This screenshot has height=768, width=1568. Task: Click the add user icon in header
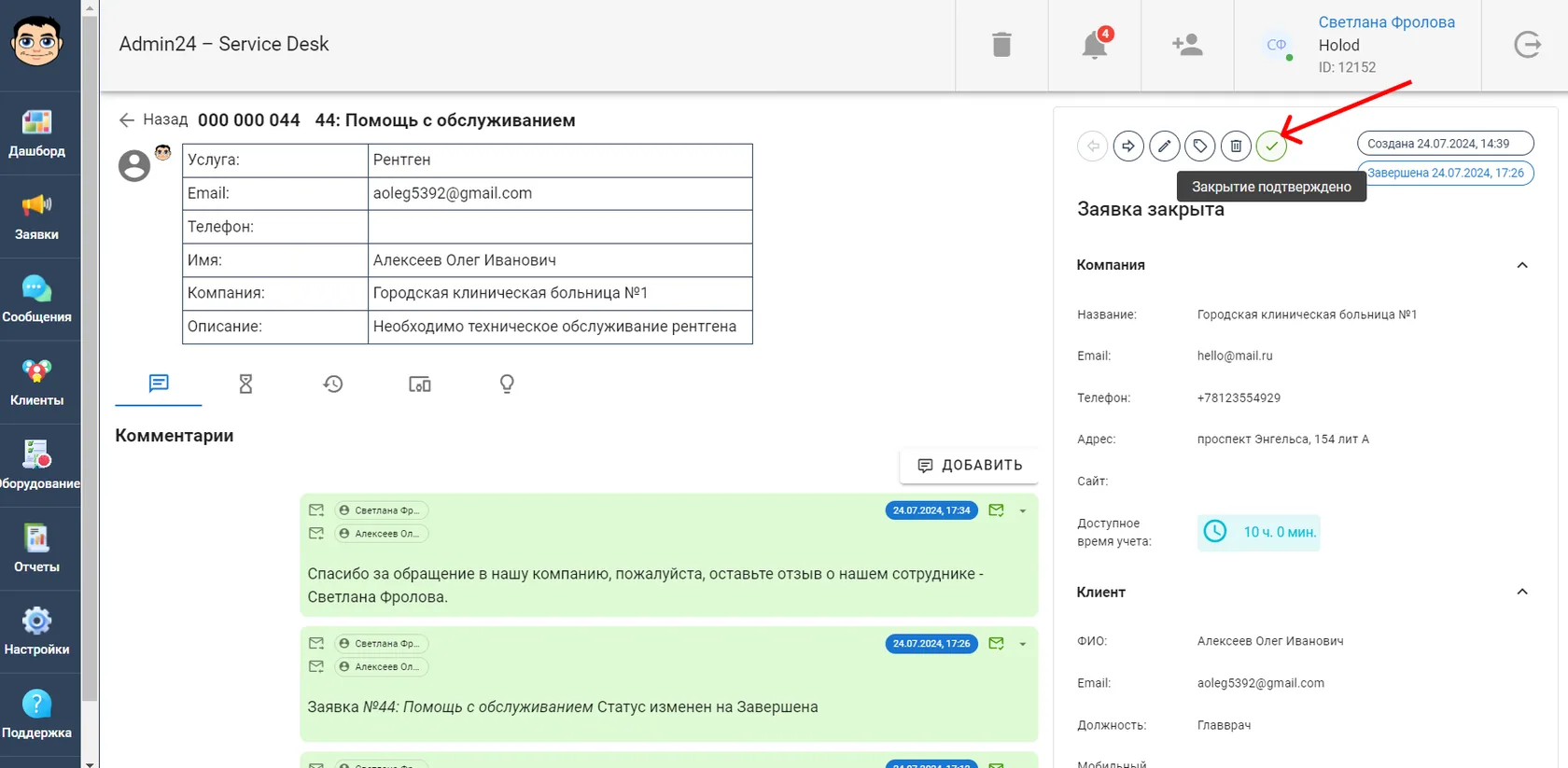pos(1187,45)
